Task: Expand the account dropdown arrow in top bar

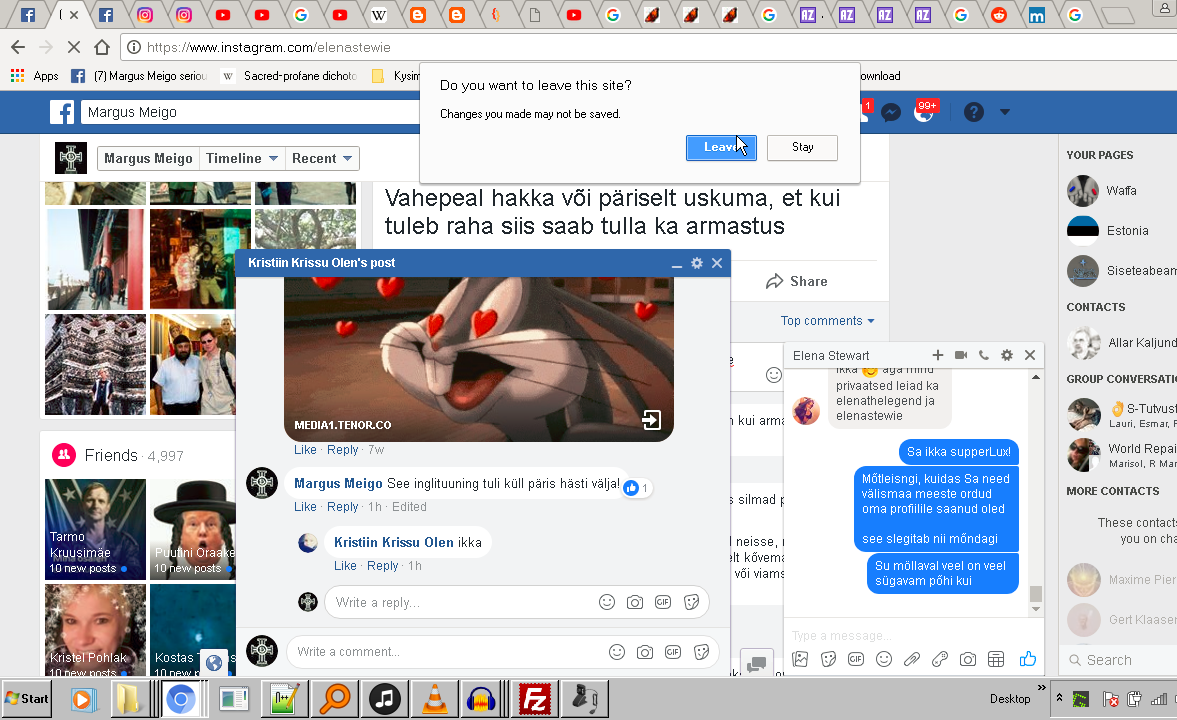Action: click(1005, 113)
